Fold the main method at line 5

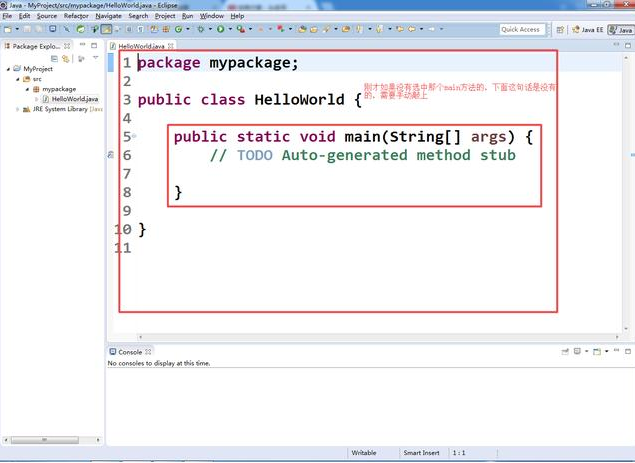[x=134, y=136]
